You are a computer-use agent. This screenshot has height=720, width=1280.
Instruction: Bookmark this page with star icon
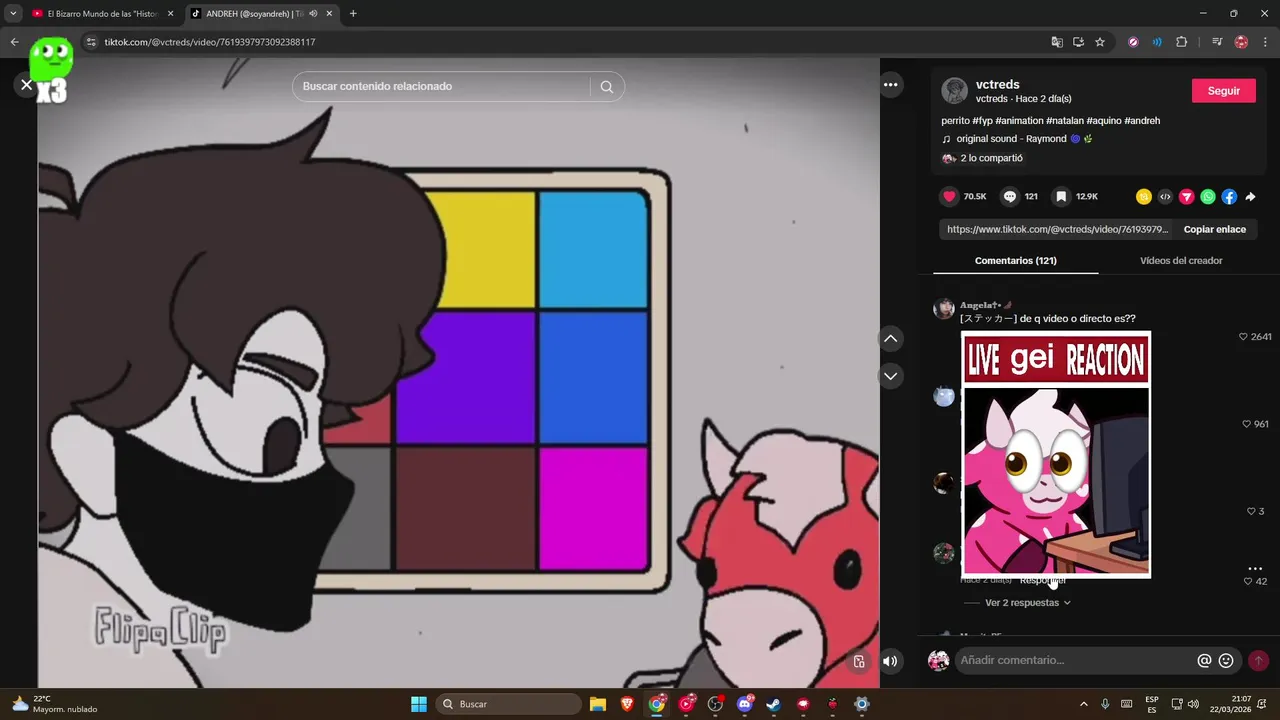click(1100, 42)
